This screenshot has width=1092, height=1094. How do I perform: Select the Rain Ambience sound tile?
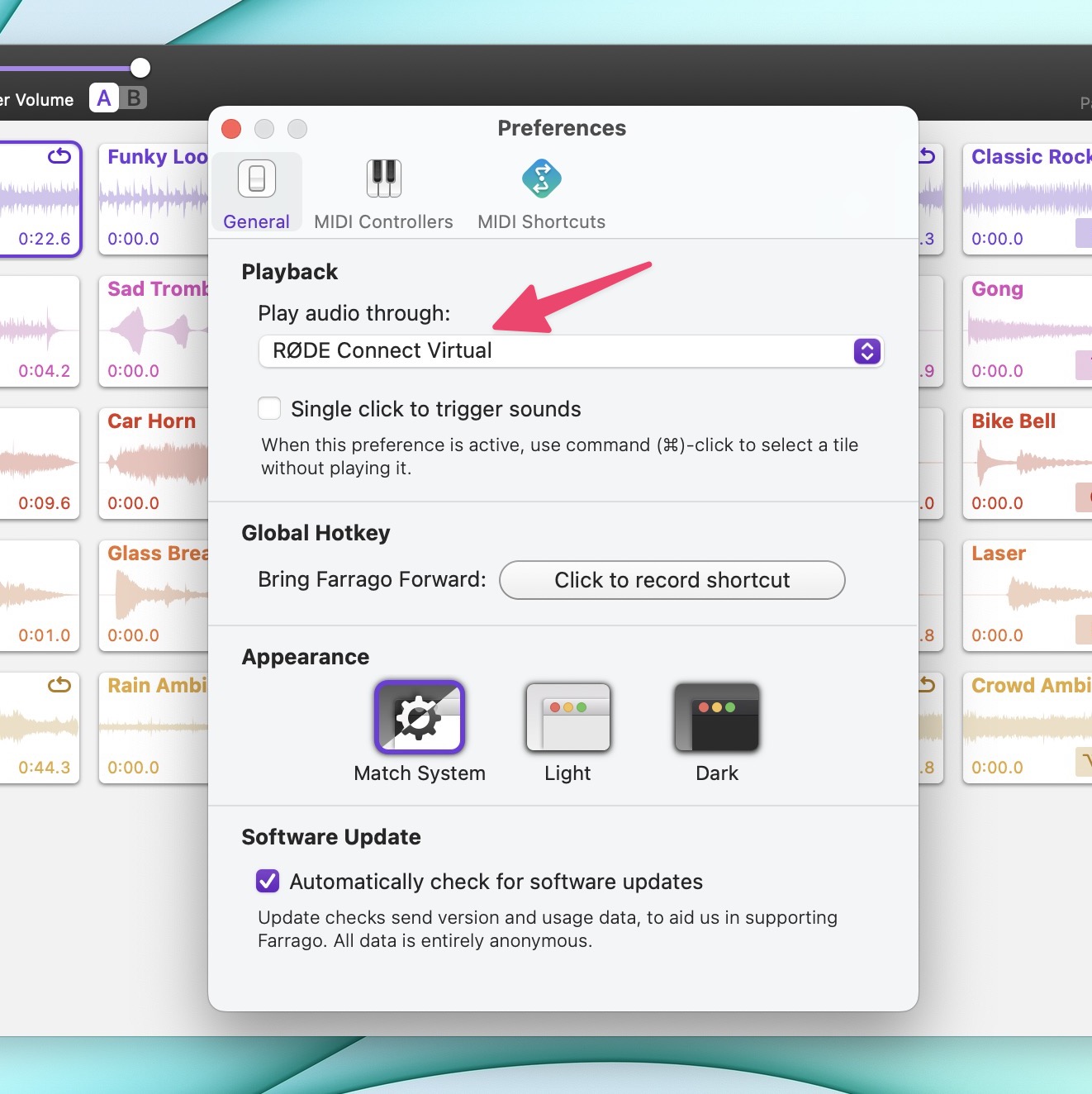(154, 727)
